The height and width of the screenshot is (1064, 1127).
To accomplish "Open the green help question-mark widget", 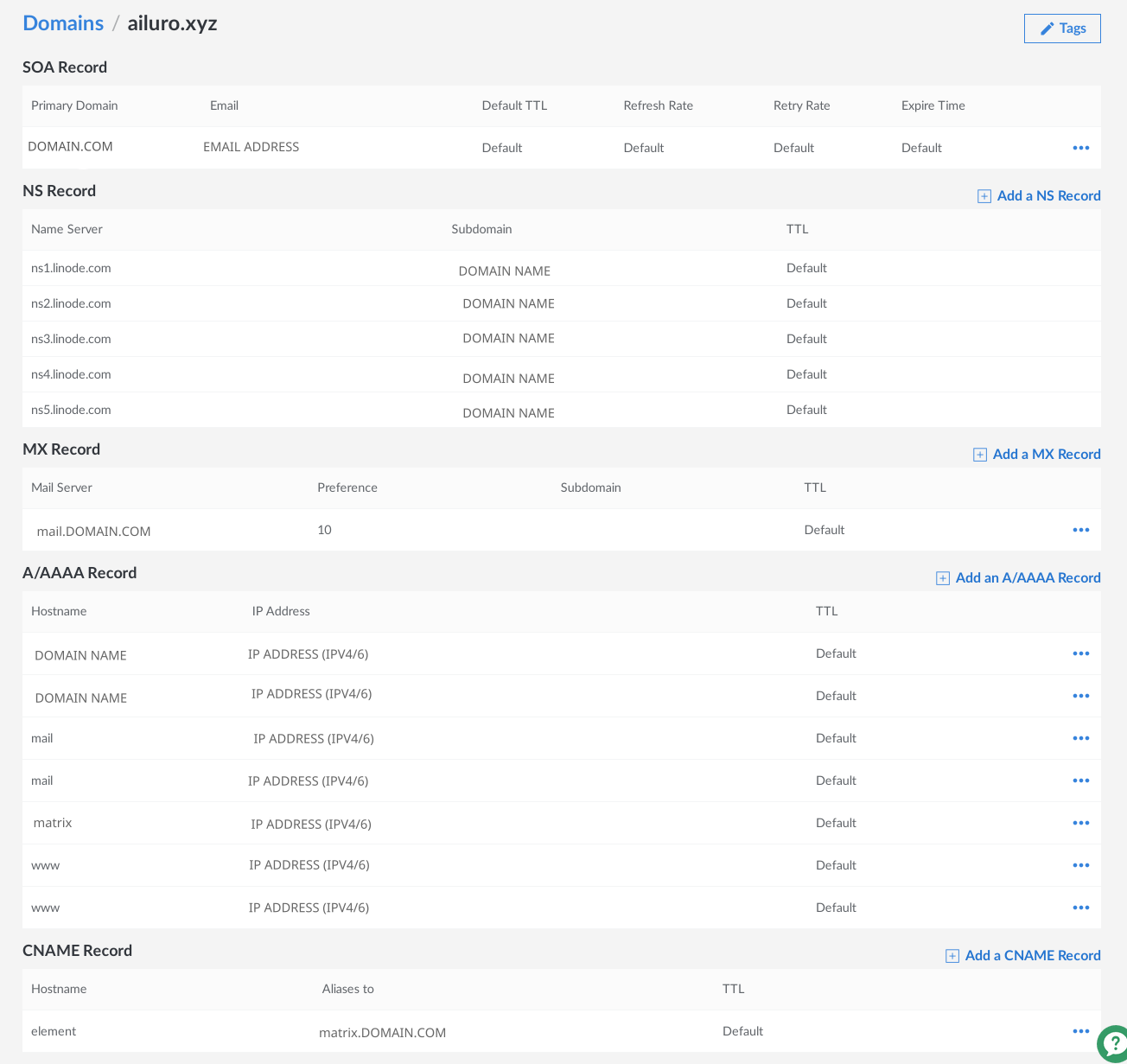I will (1113, 1044).
